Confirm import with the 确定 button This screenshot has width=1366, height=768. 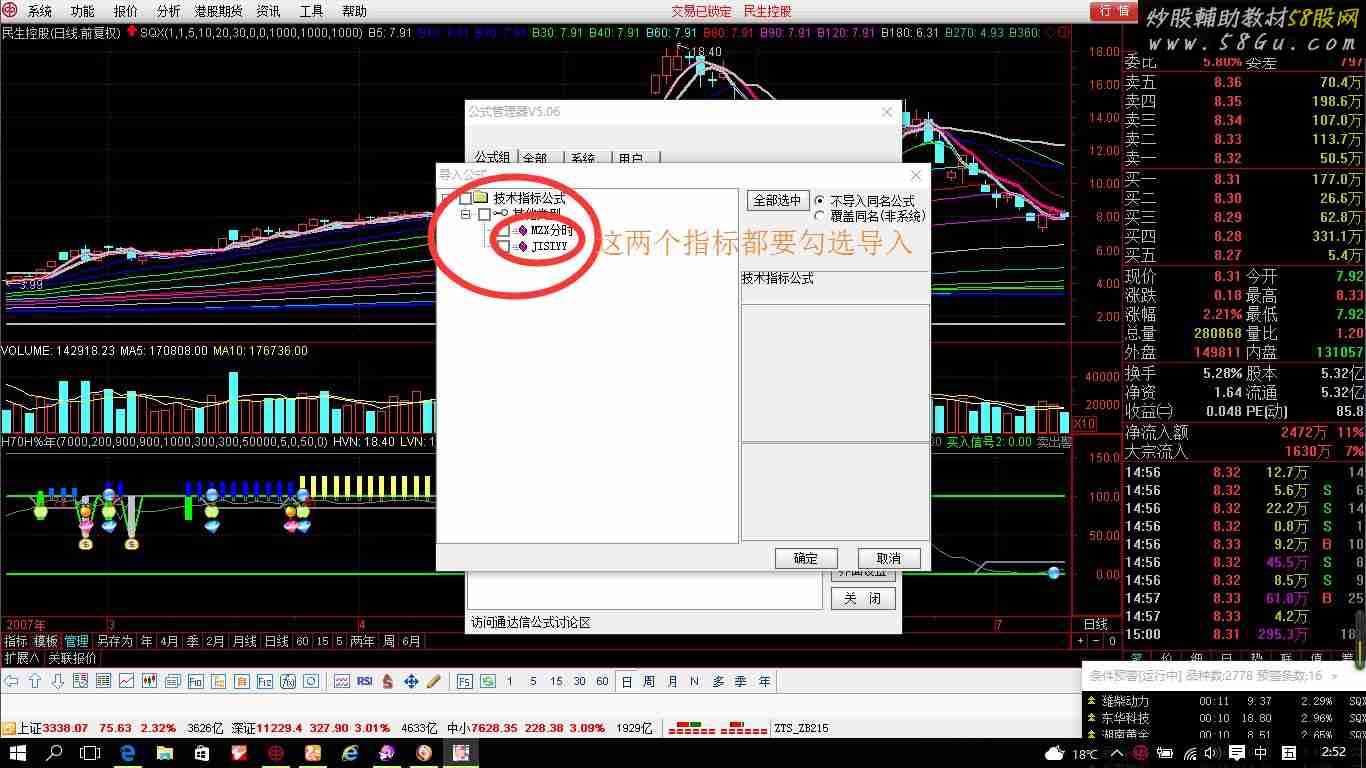[806, 558]
